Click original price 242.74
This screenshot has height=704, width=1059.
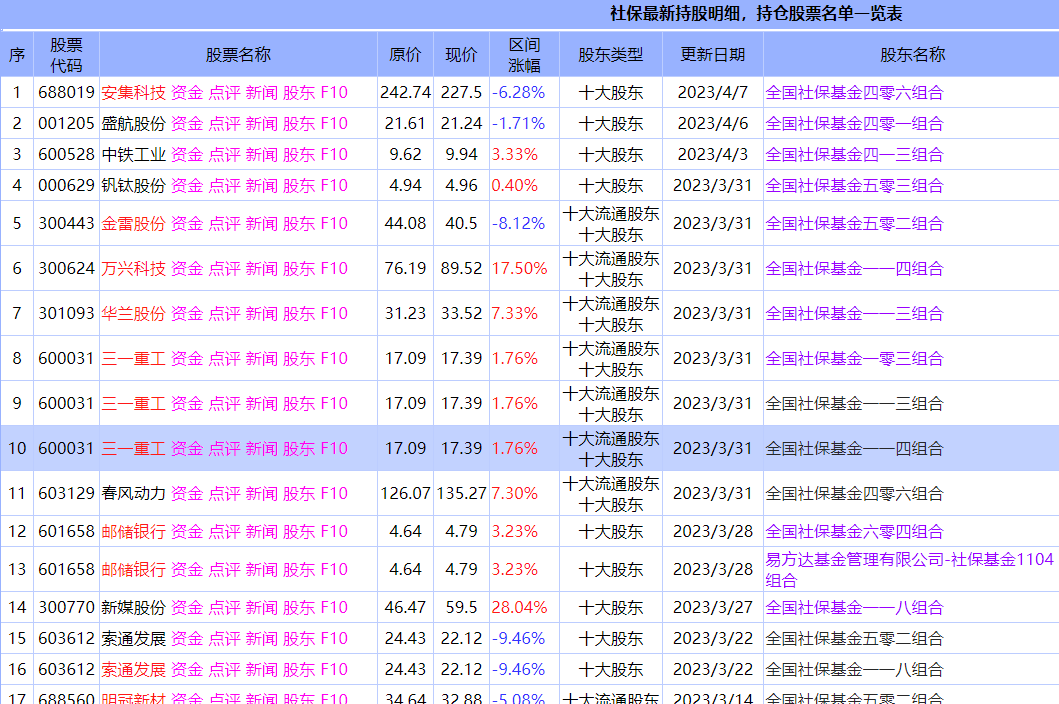coord(405,93)
